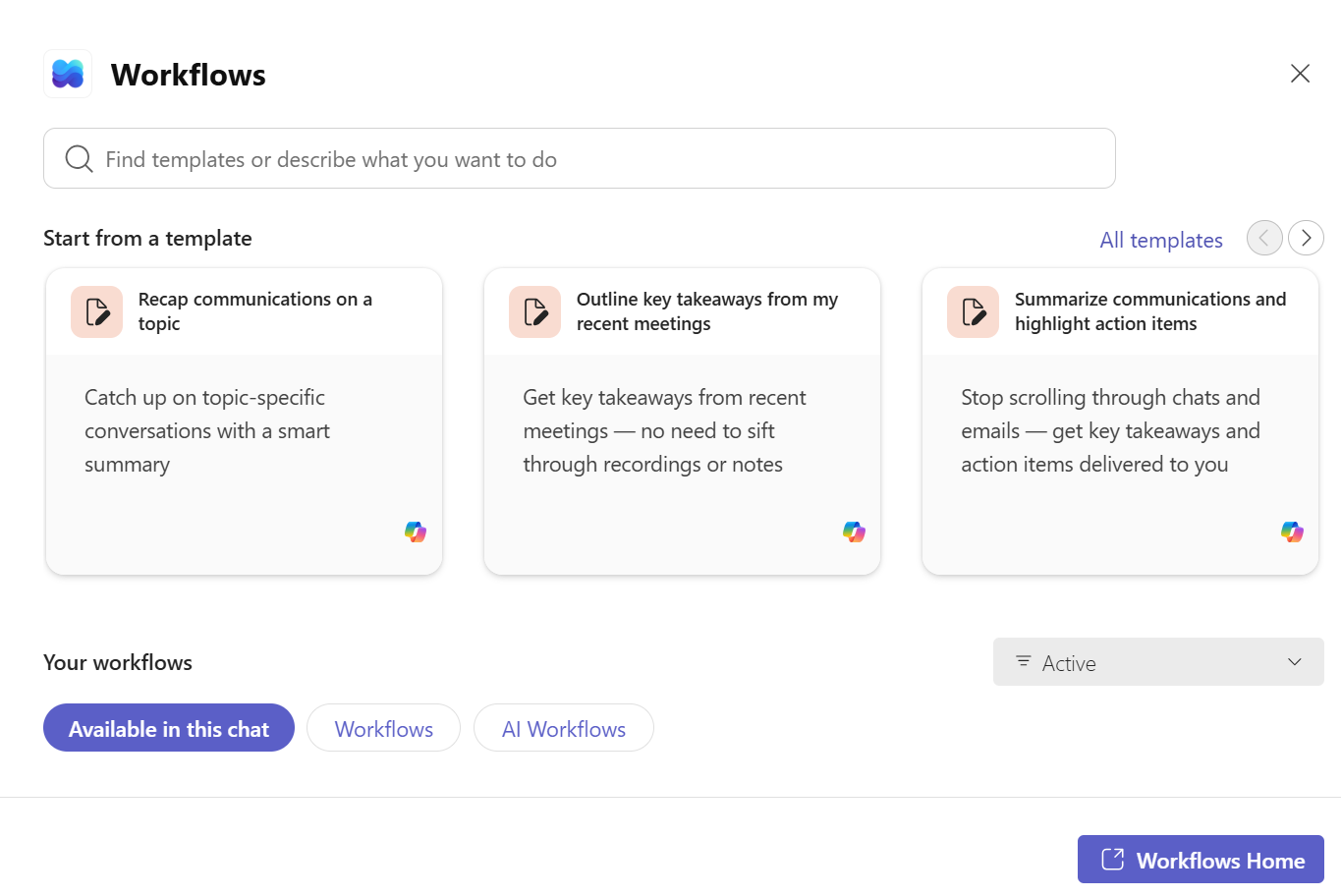Click the Copilot badge on the meetings template
The width and height of the screenshot is (1341, 896).
point(854,532)
